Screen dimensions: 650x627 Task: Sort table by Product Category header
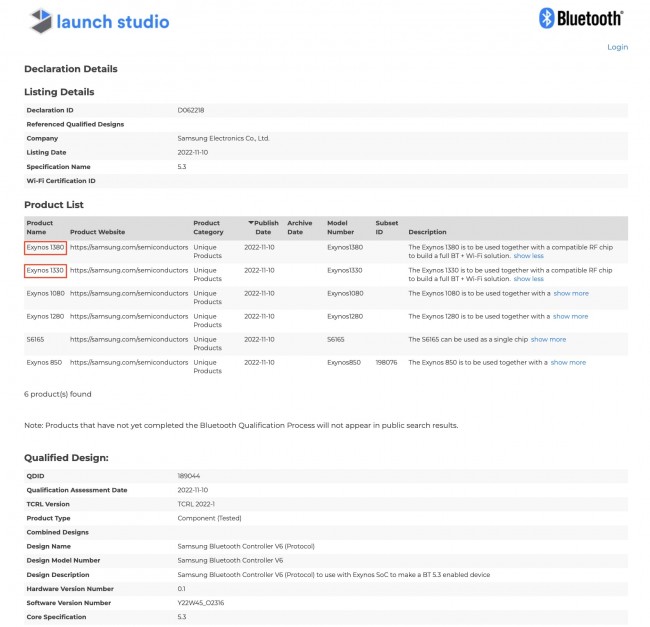click(209, 227)
